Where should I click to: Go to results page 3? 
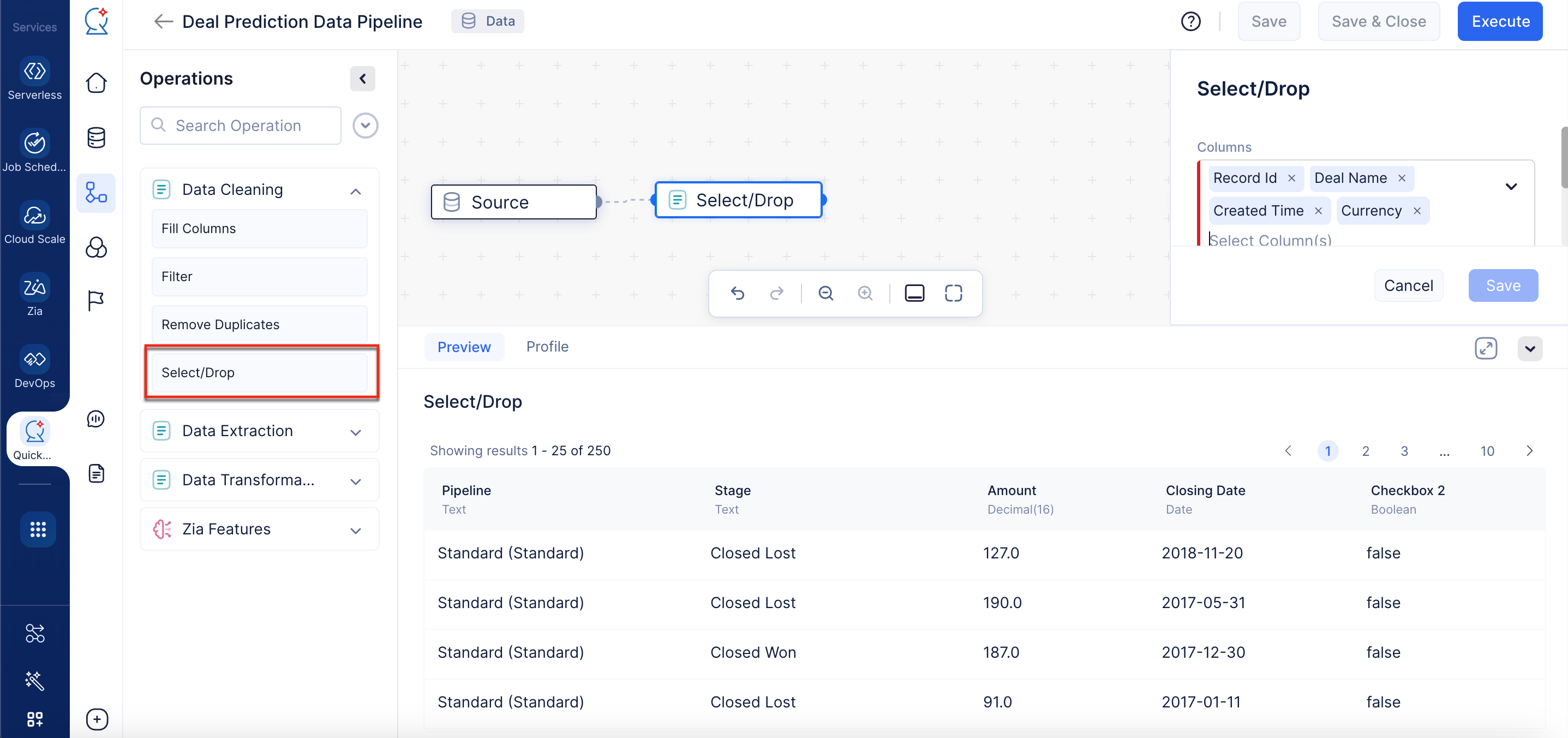pos(1404,451)
